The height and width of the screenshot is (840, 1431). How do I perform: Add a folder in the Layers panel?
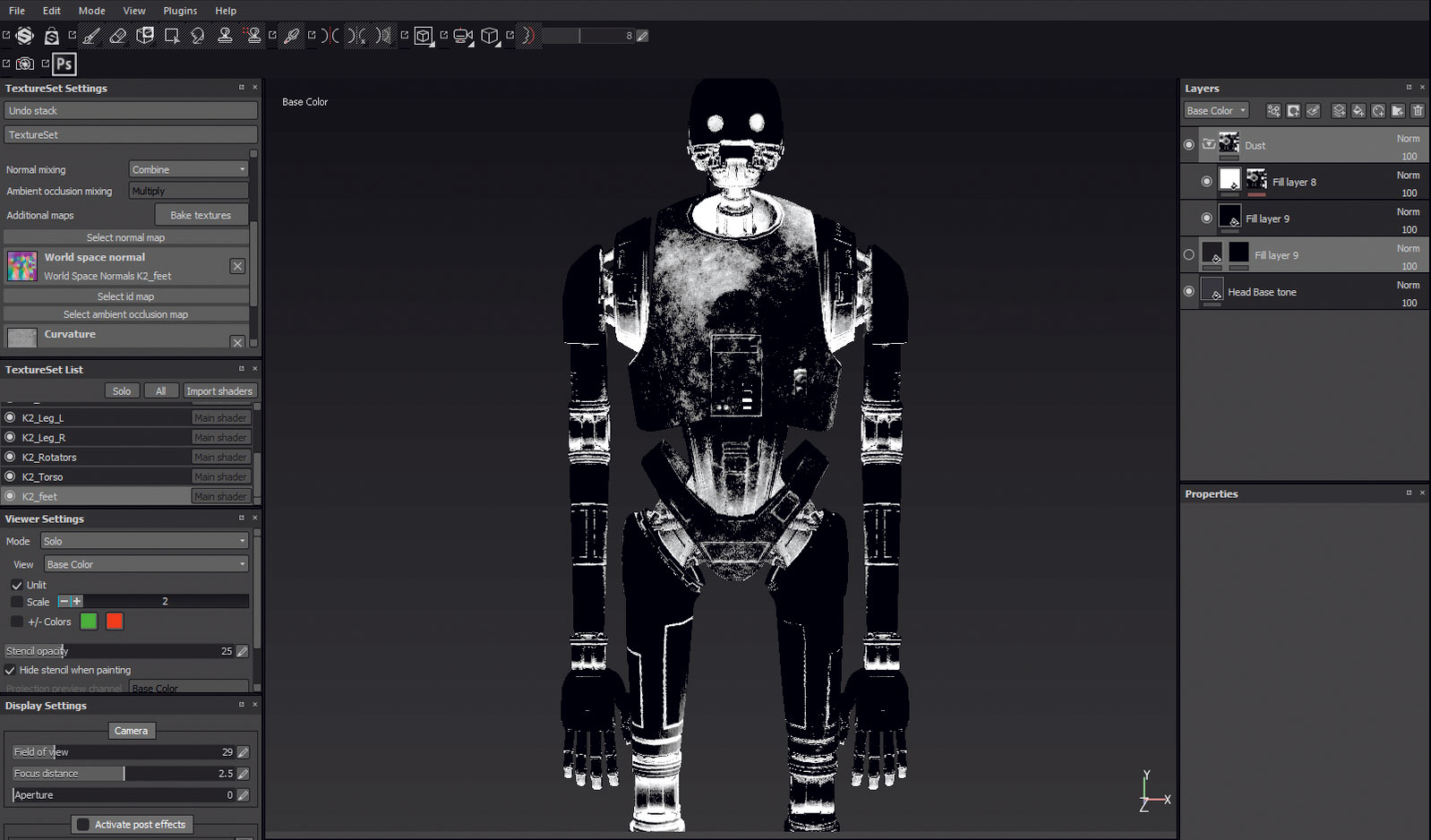point(1398,111)
